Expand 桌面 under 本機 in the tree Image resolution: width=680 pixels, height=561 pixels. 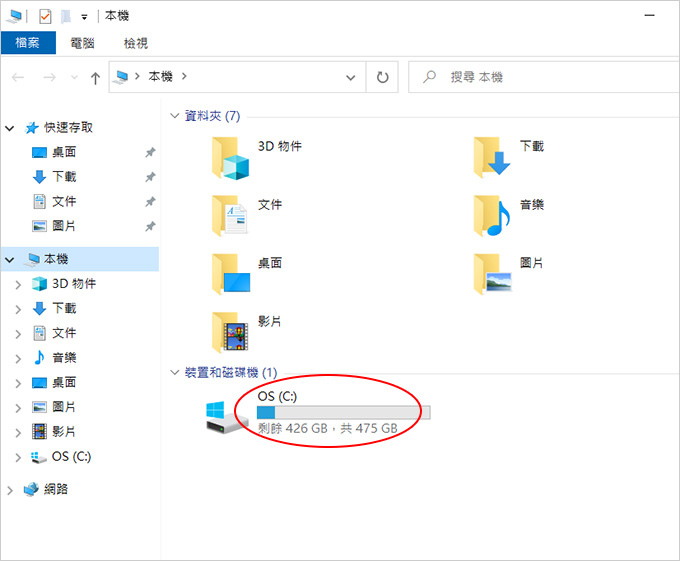[18, 384]
